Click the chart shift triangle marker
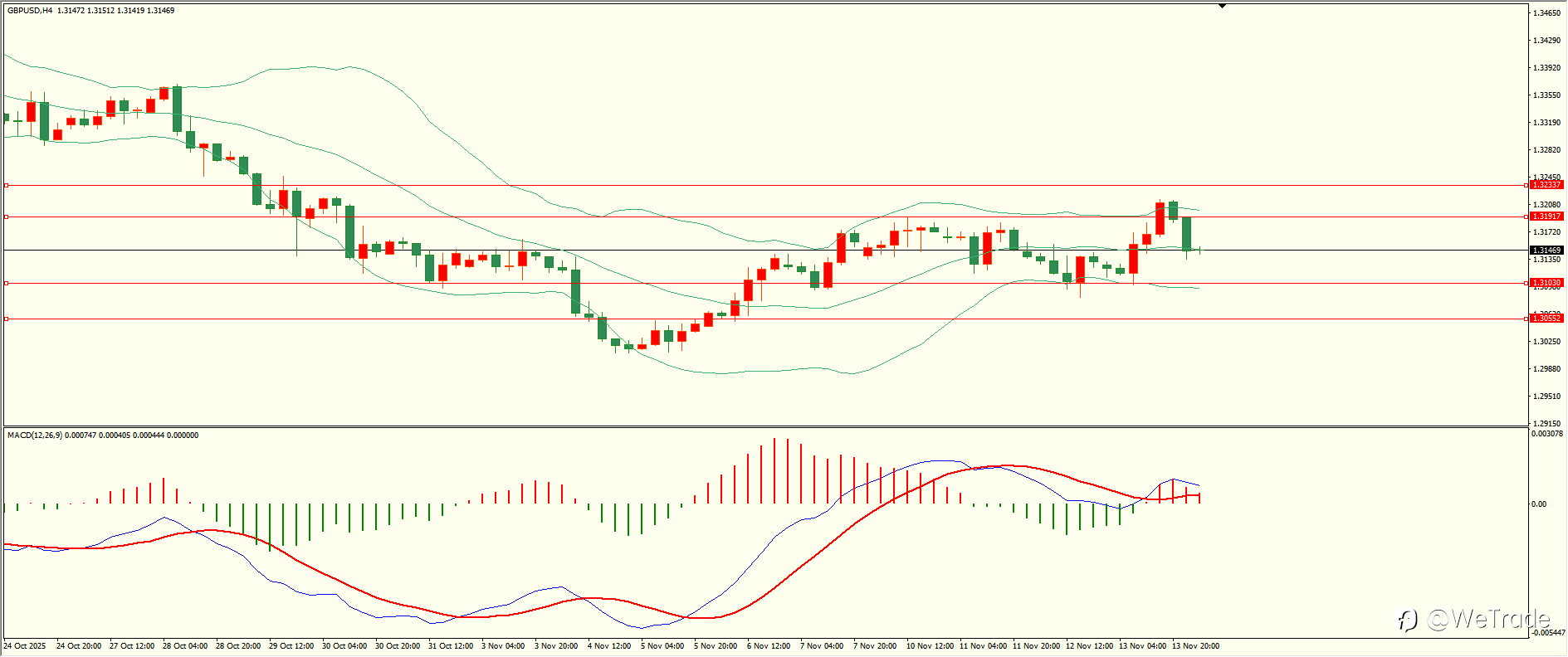 click(x=1222, y=6)
